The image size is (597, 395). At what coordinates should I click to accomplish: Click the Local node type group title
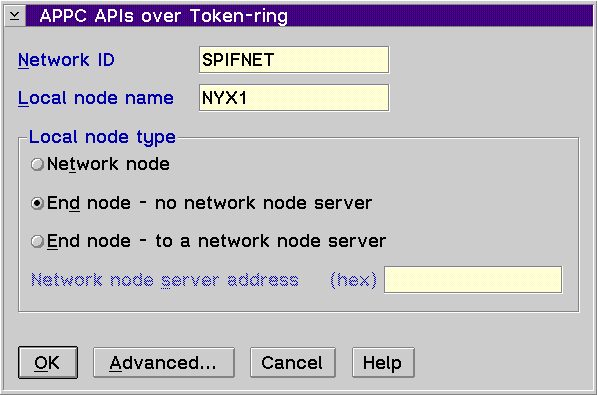coord(102,137)
